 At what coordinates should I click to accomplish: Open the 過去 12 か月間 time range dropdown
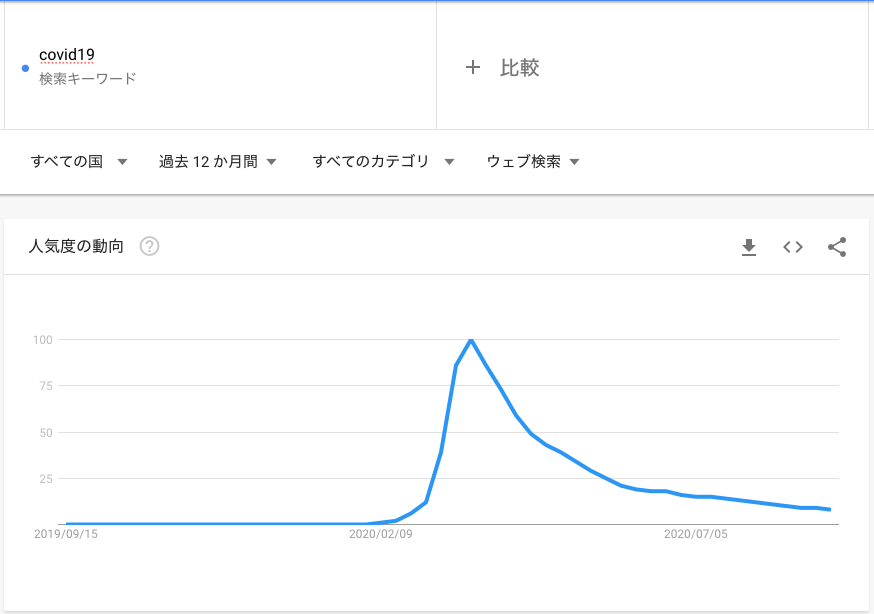(x=217, y=162)
